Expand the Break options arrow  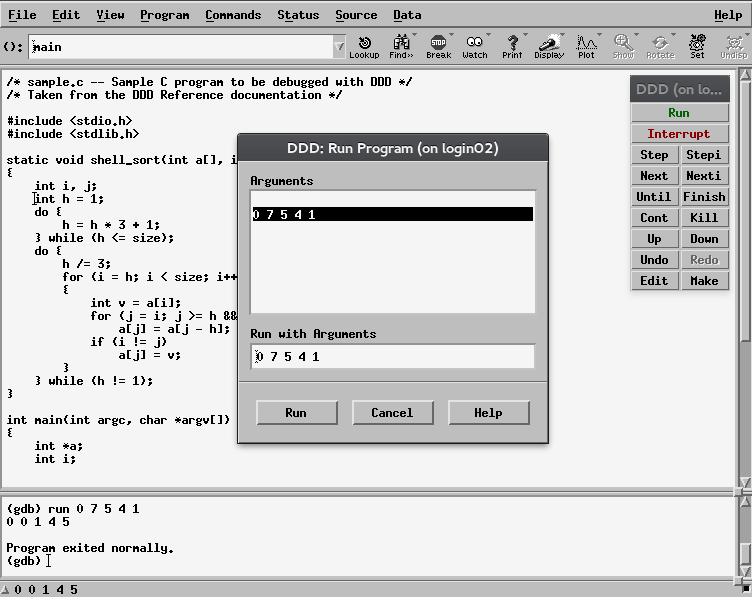tap(451, 35)
